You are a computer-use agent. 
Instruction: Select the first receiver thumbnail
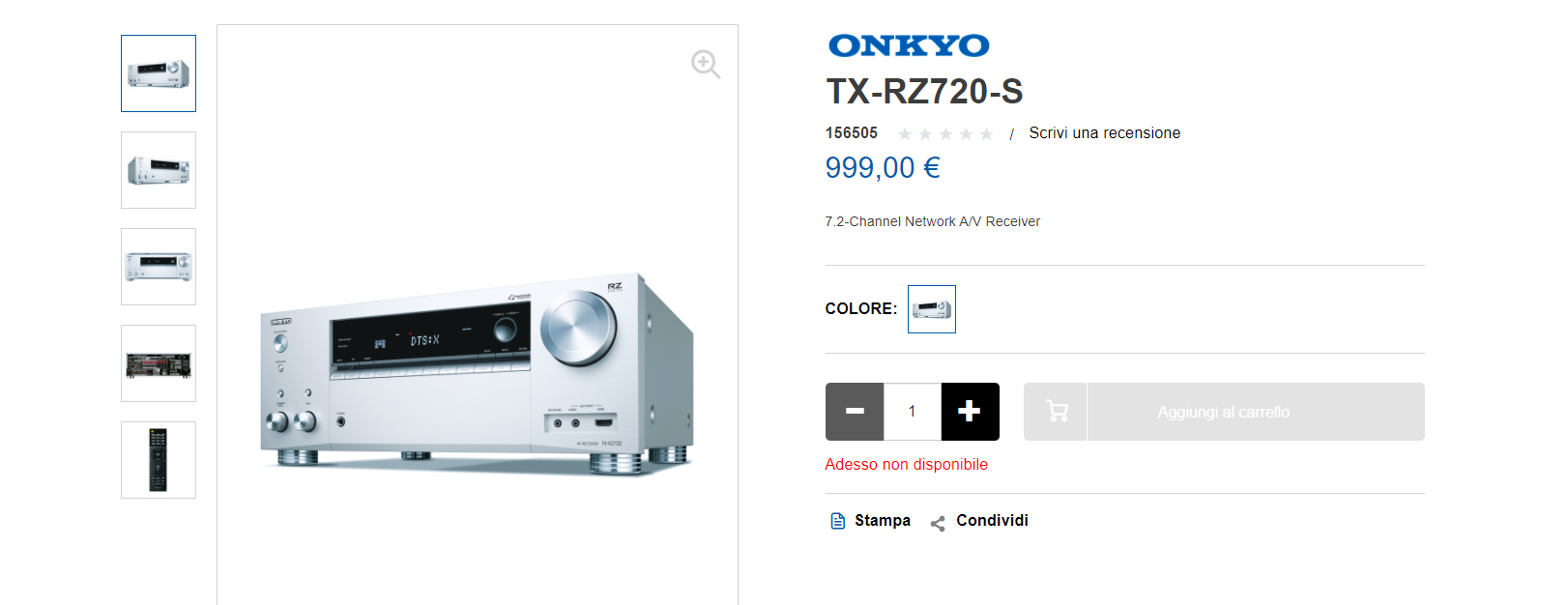[159, 73]
